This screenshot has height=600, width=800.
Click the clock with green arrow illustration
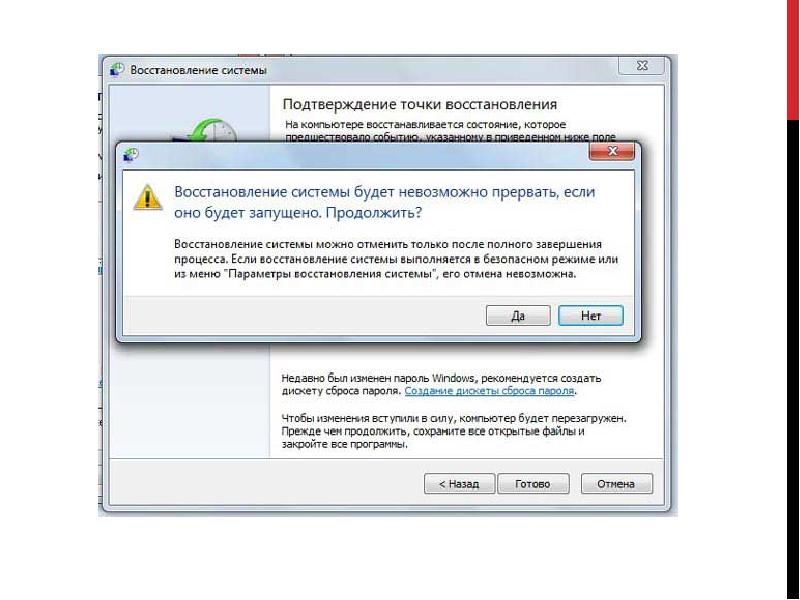pos(209,131)
